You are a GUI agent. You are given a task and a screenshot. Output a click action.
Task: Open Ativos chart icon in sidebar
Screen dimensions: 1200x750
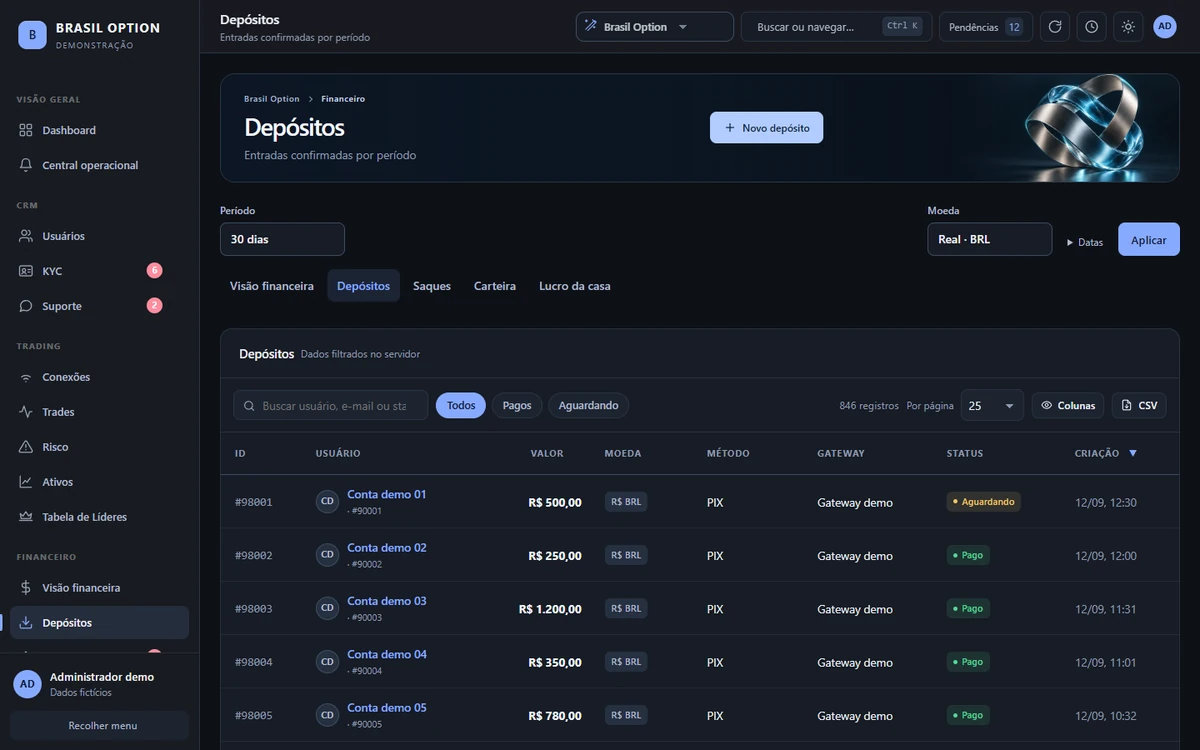tap(26, 482)
